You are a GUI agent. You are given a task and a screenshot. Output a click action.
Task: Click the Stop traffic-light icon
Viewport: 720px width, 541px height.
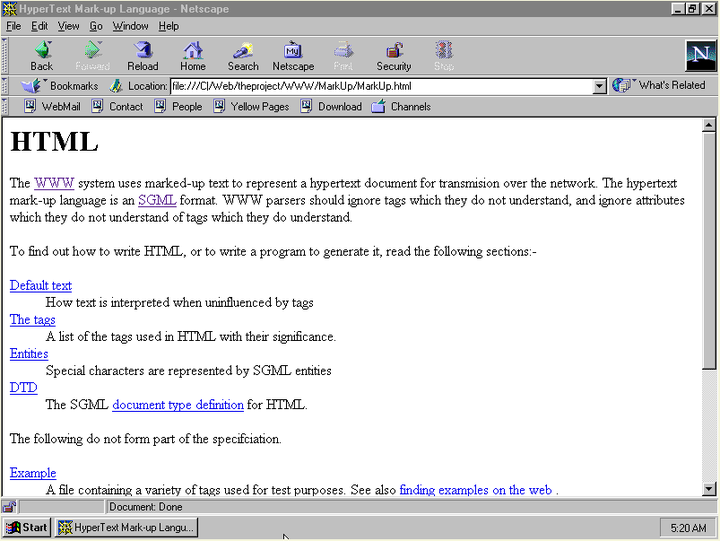[x=444, y=56]
